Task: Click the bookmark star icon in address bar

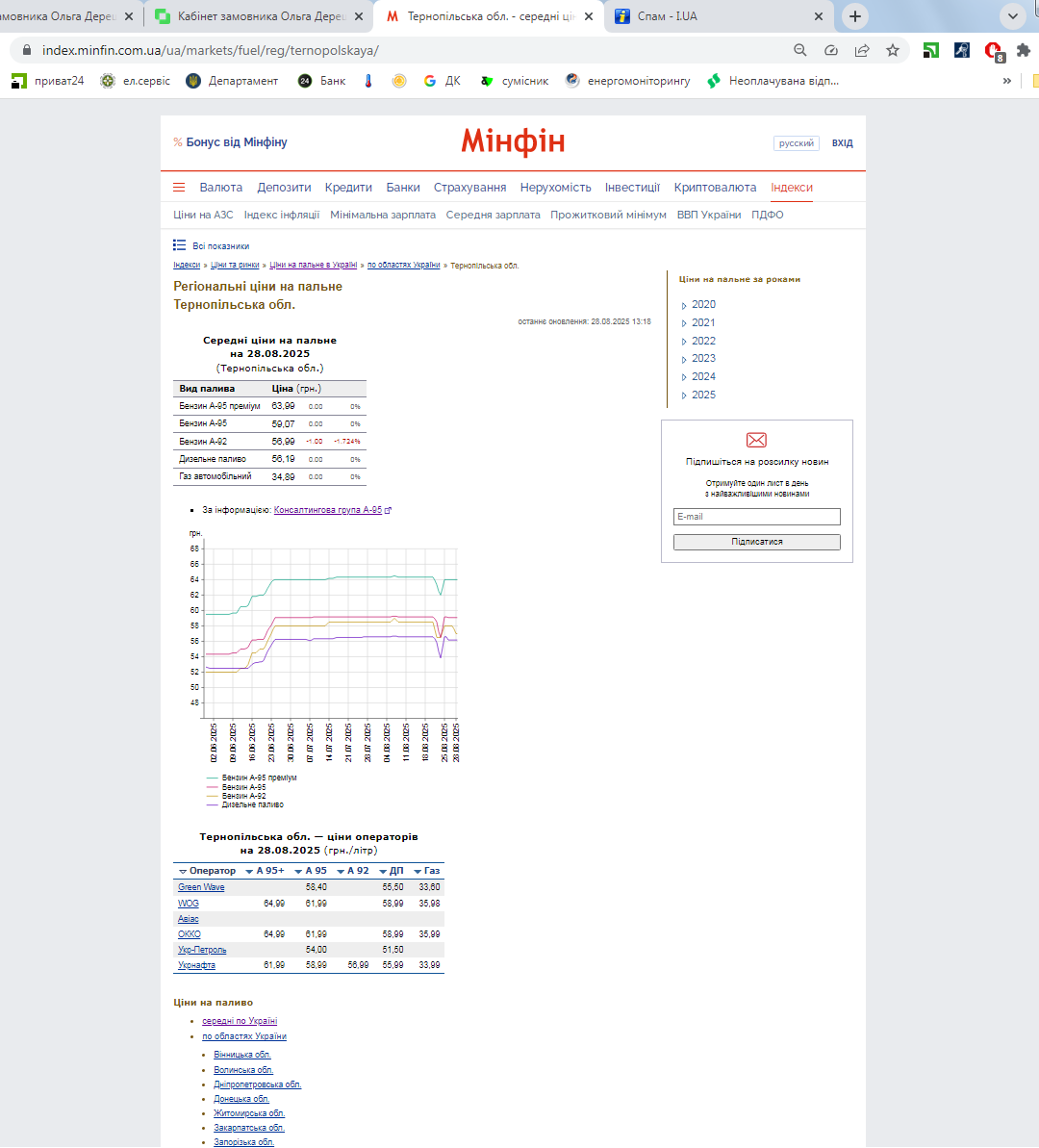Action: click(893, 50)
